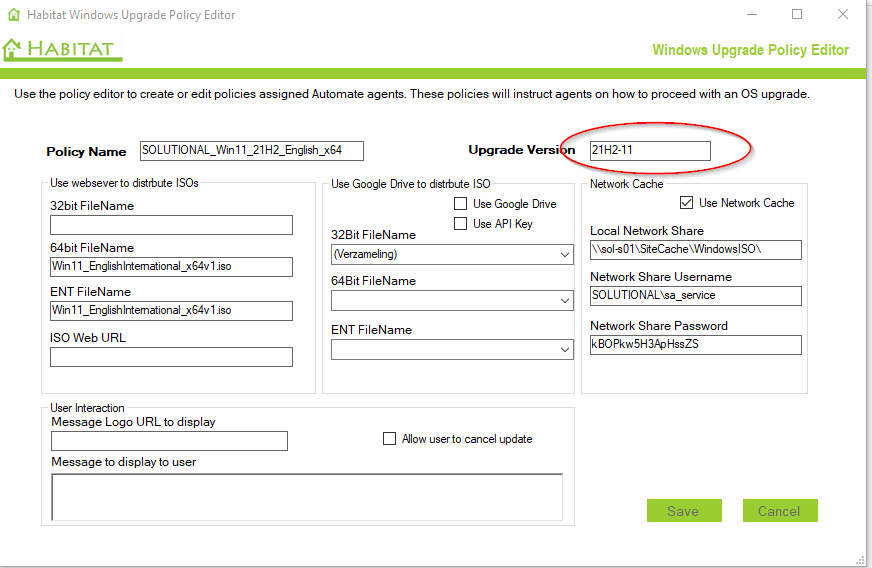
Task: Click the Network Share Username field
Action: 695,296
